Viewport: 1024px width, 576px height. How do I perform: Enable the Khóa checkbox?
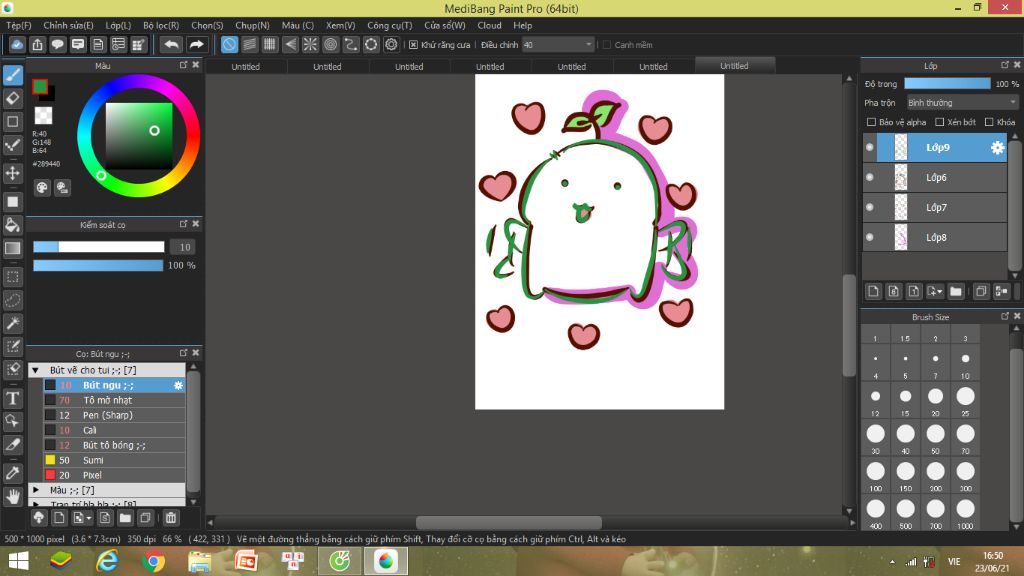point(989,122)
